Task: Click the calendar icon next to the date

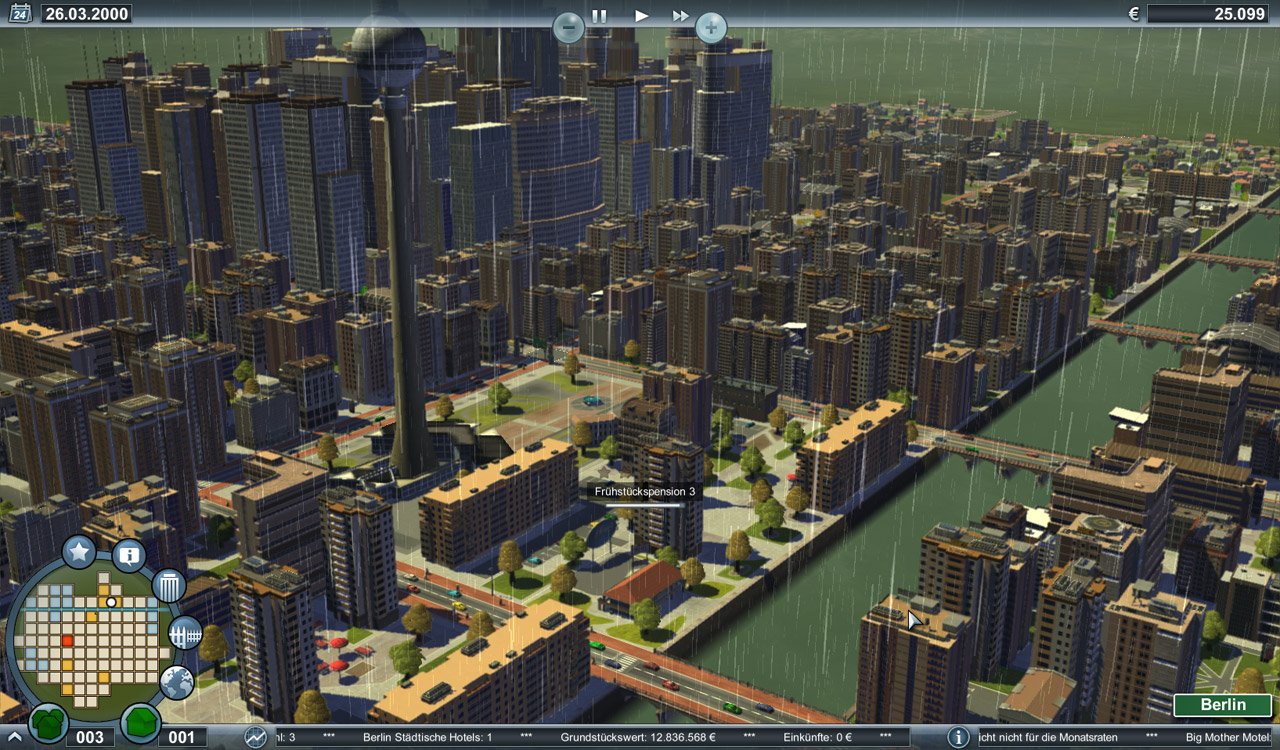Action: pos(20,13)
